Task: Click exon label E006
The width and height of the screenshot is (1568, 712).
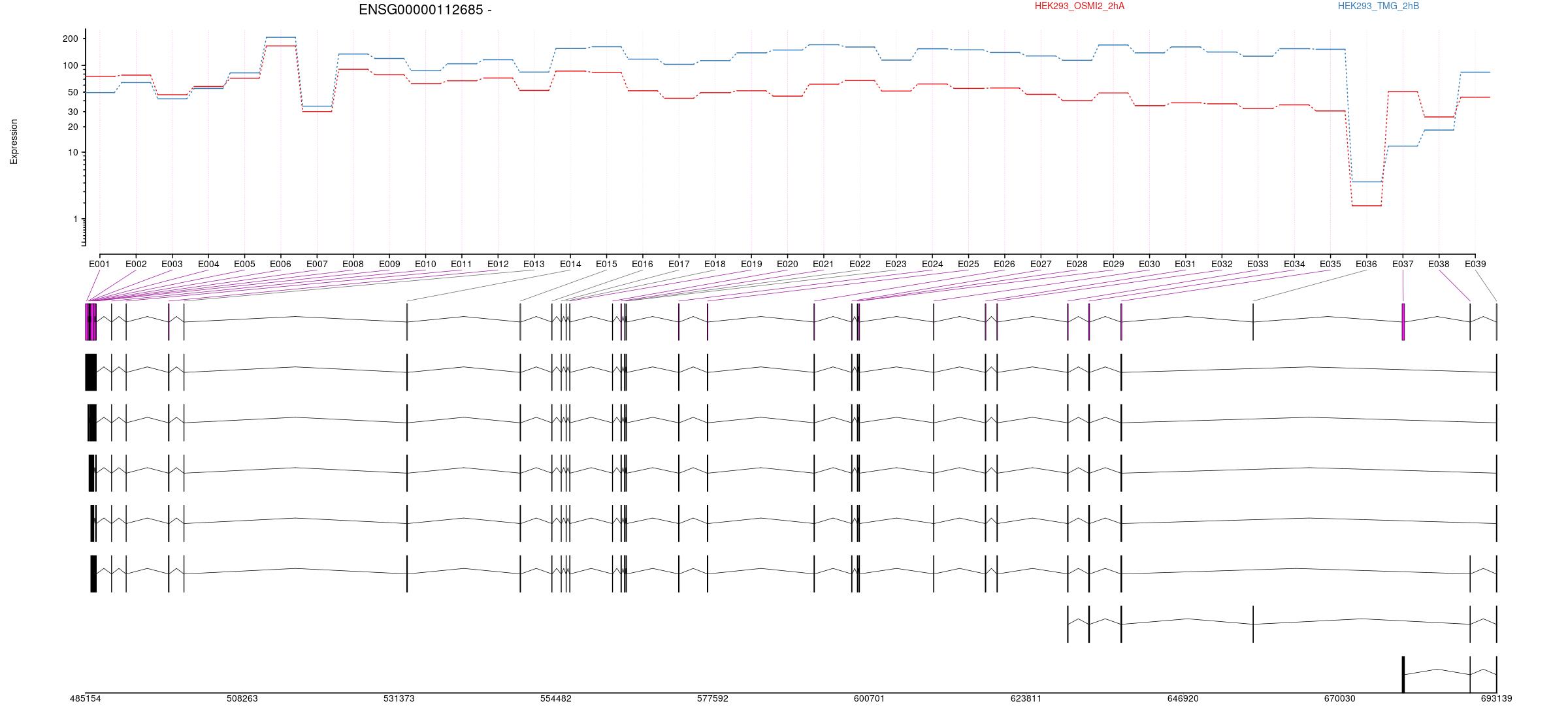Action: pyautogui.click(x=280, y=264)
